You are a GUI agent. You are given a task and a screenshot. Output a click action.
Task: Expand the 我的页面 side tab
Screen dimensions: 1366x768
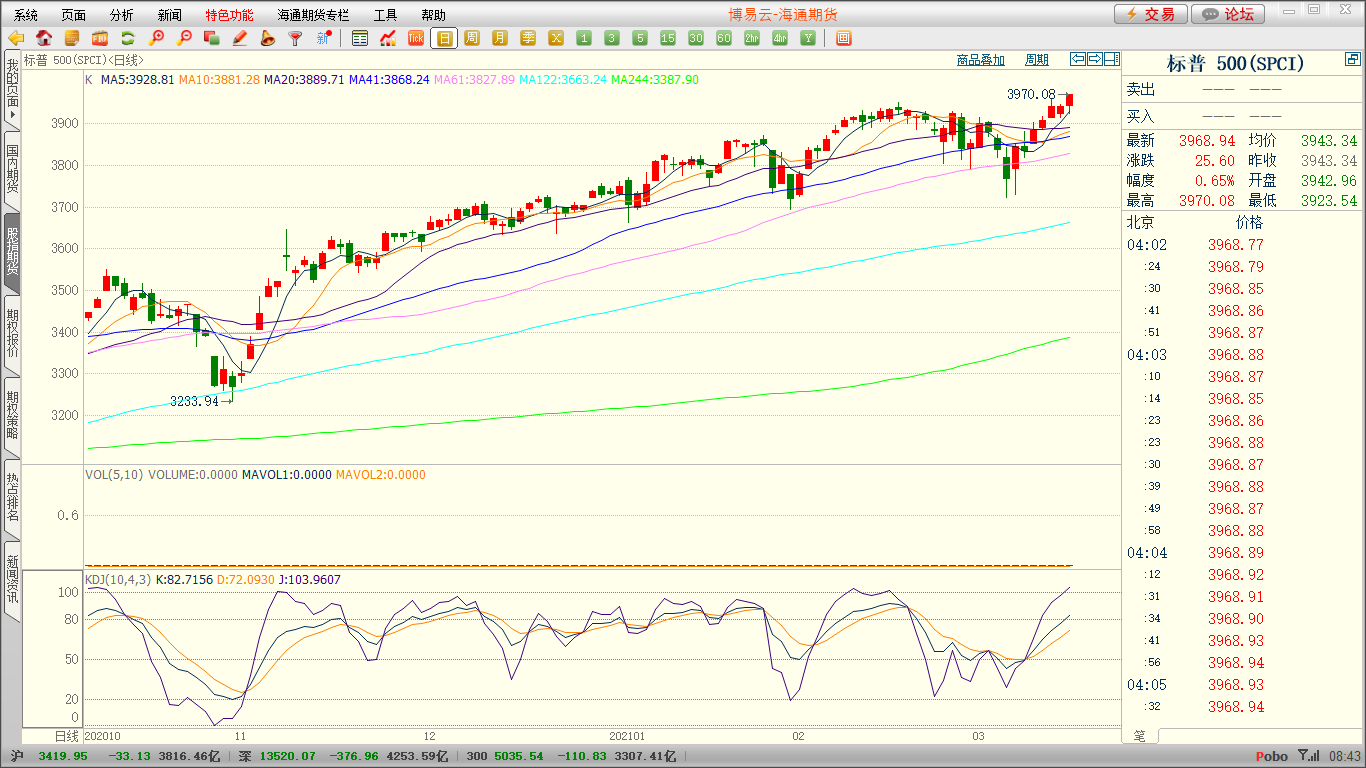12,88
